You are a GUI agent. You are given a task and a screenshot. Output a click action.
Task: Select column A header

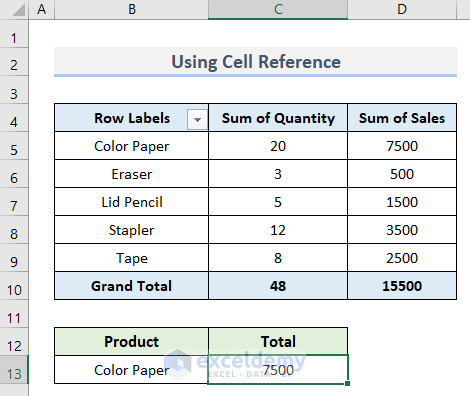(x=42, y=9)
